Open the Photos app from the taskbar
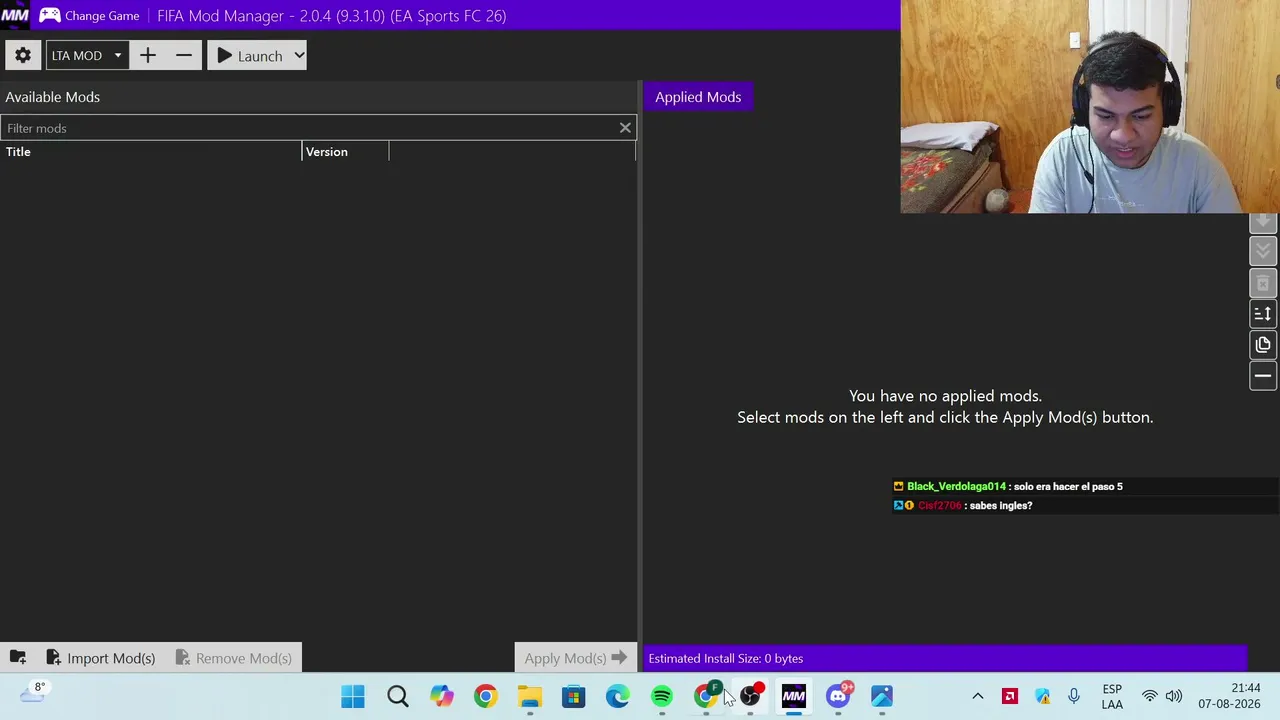Image resolution: width=1280 pixels, height=720 pixels. [x=882, y=696]
